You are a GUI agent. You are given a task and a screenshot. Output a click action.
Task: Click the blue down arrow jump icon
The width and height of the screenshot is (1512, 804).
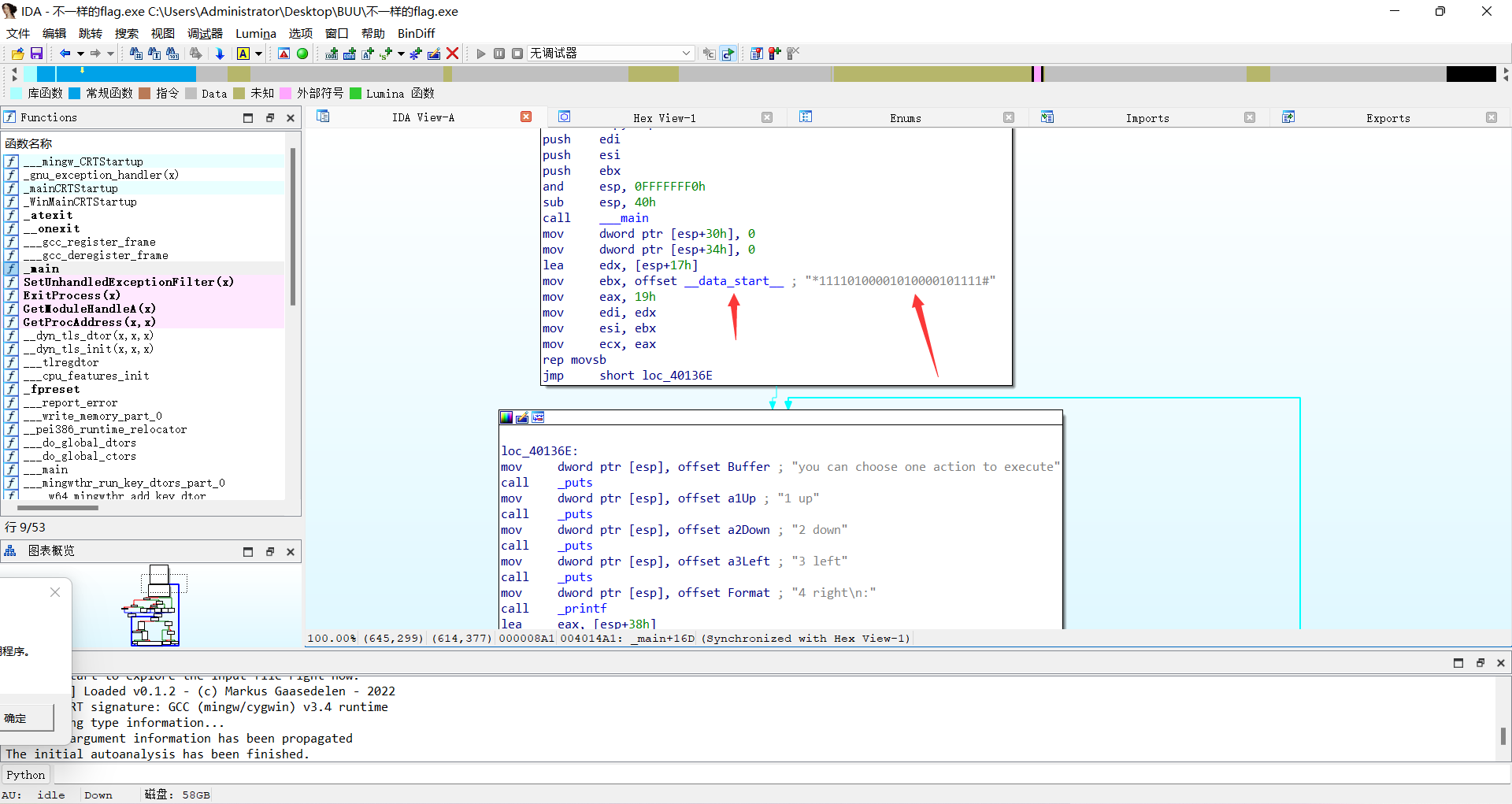click(x=220, y=54)
